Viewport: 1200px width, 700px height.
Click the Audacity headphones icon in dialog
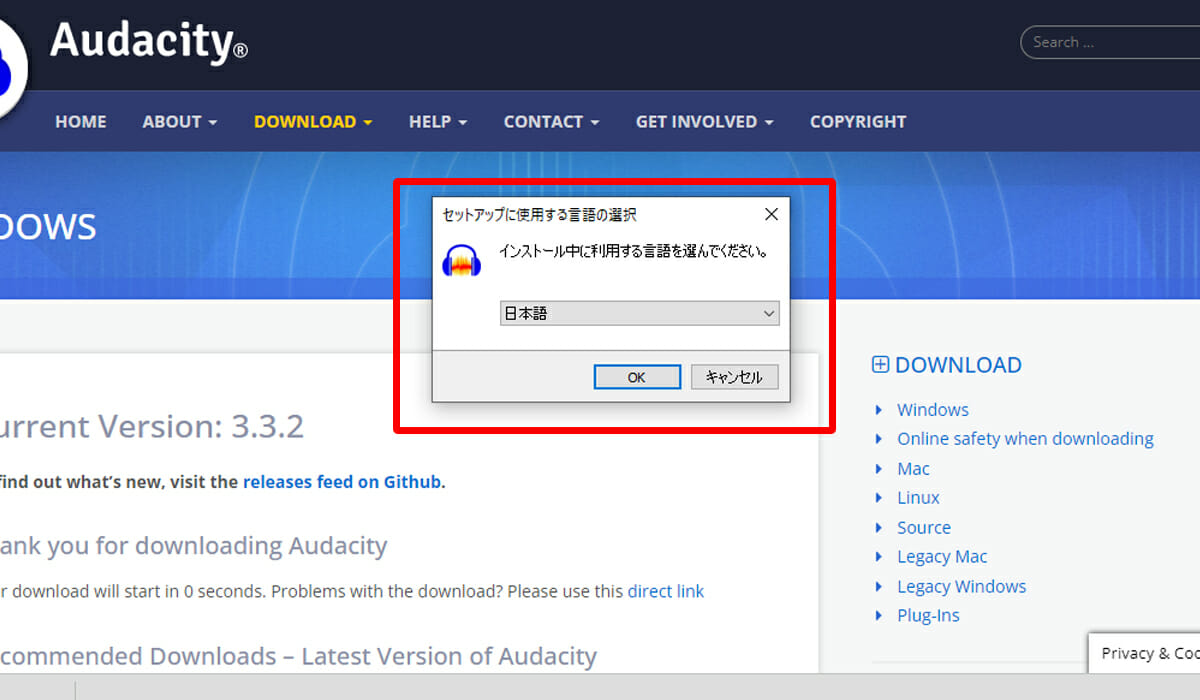point(462,262)
